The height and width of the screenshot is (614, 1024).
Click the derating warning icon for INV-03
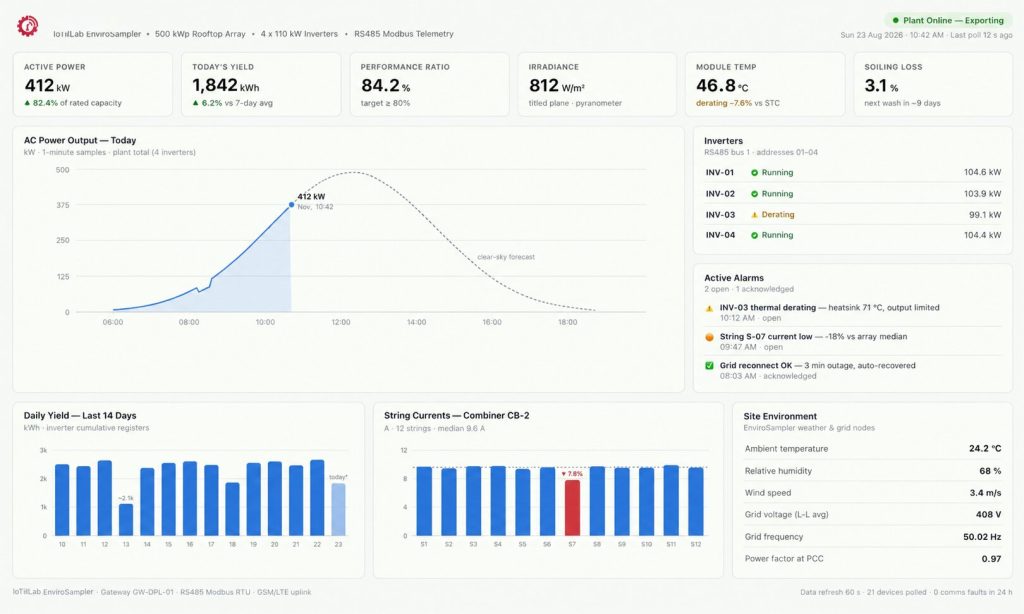754,215
